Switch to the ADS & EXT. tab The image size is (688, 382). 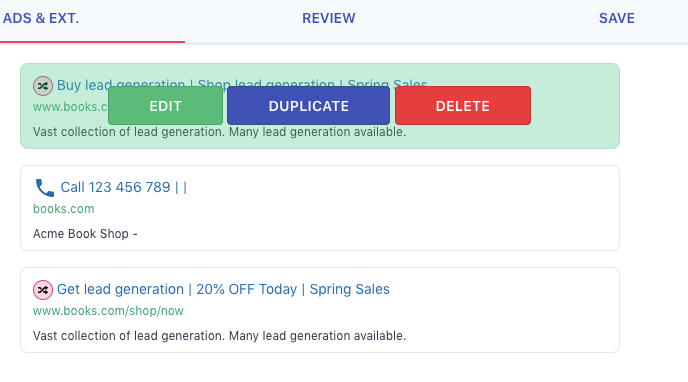41,18
